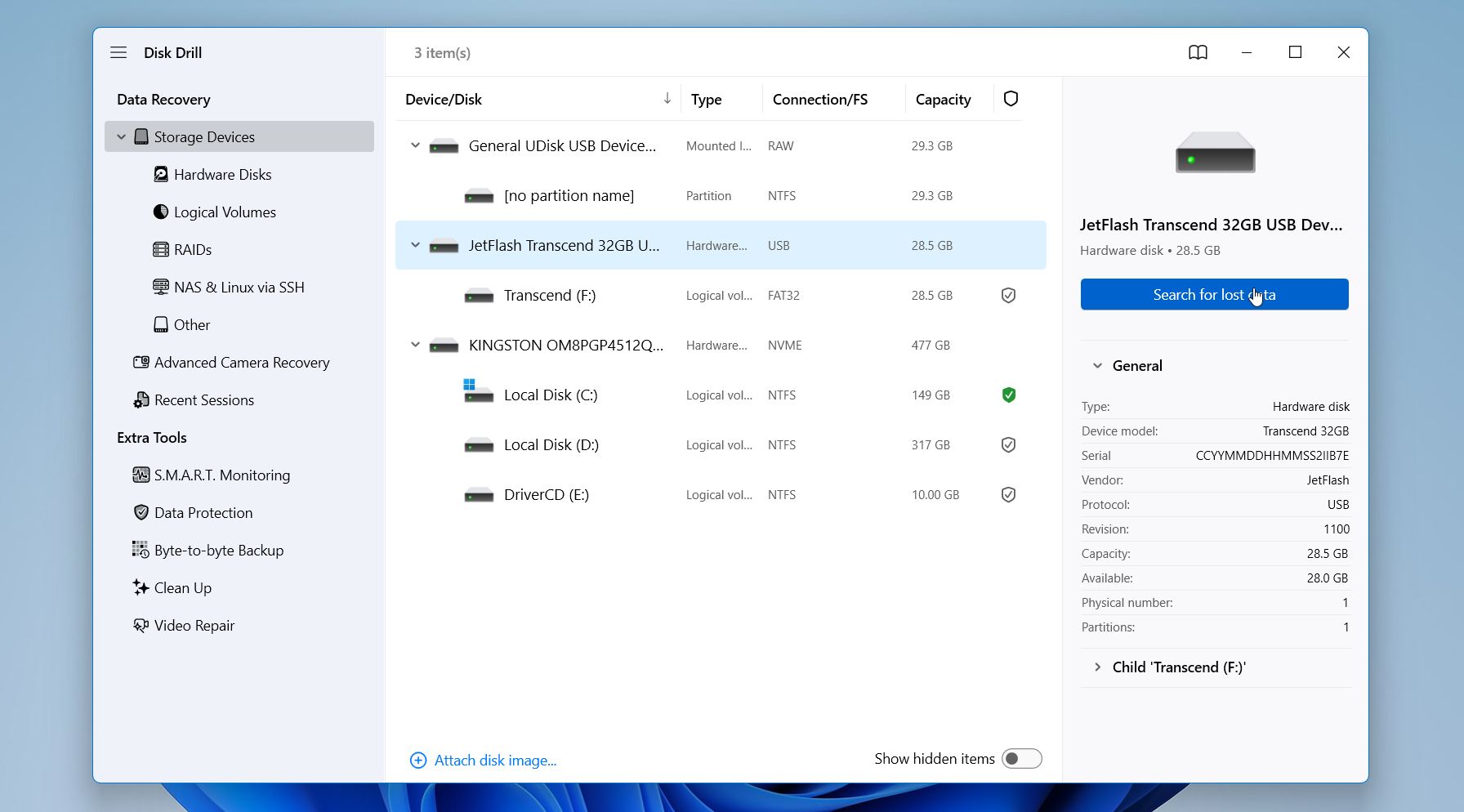
Task: Select Other in the sidebar
Action: 192,324
